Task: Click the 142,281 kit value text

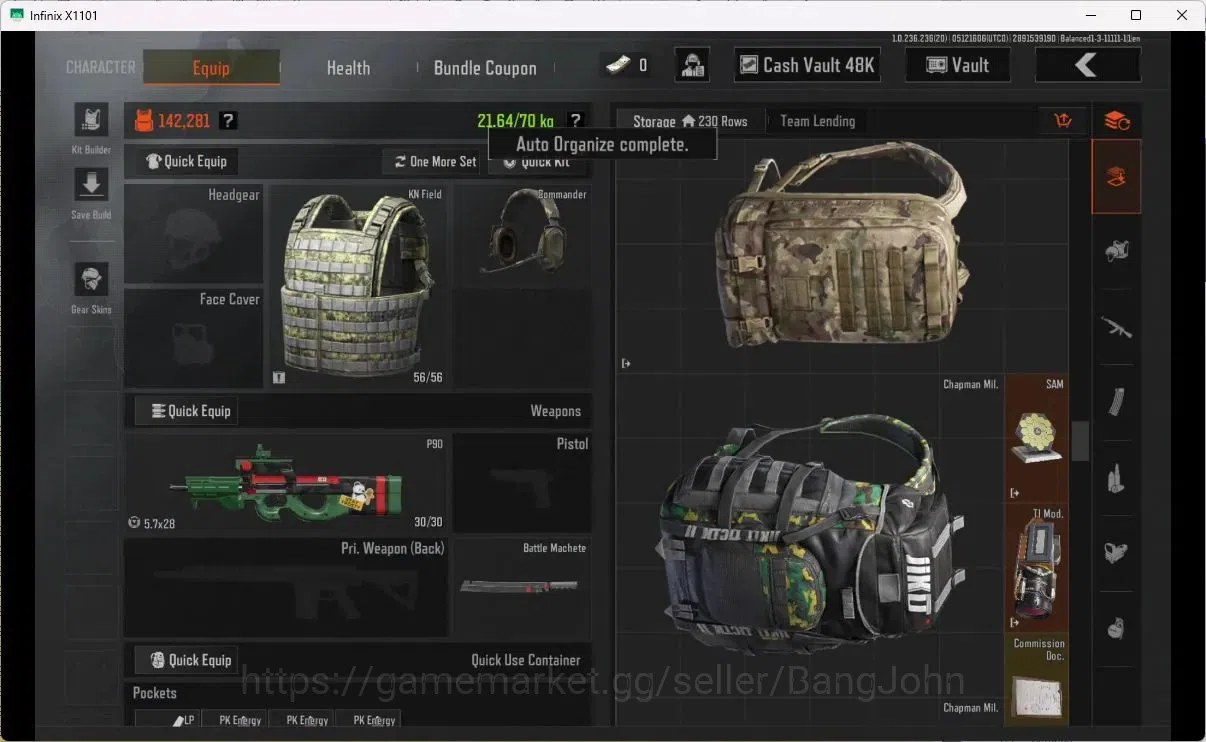Action: [184, 121]
